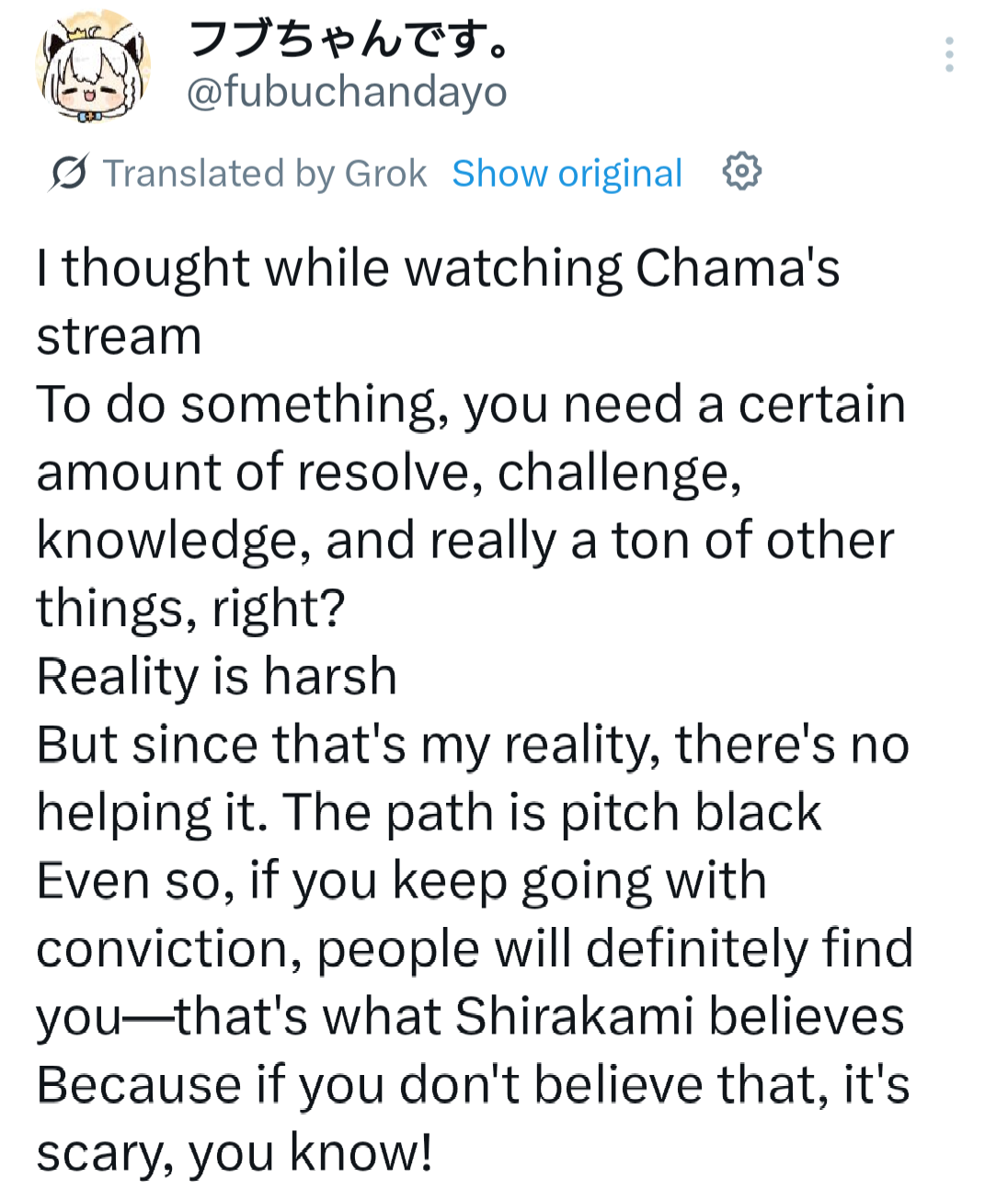Click the "things, right?" line
This screenshot has width=1008, height=1189.
tap(190, 609)
